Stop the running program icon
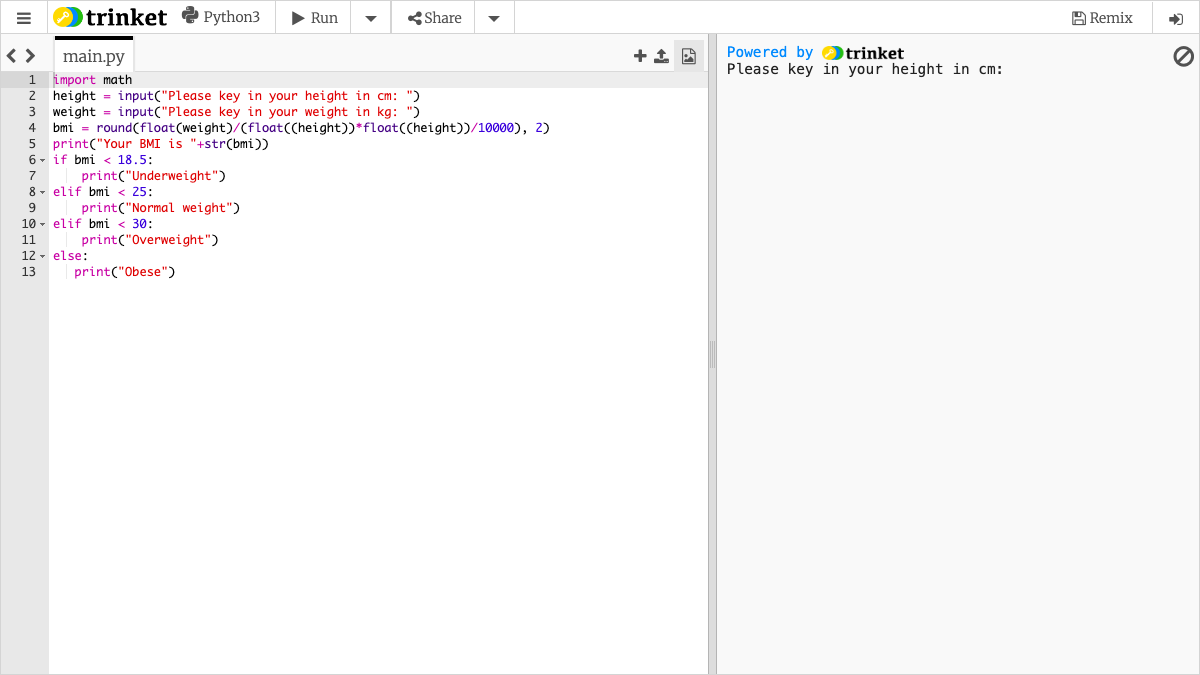 (x=1184, y=56)
